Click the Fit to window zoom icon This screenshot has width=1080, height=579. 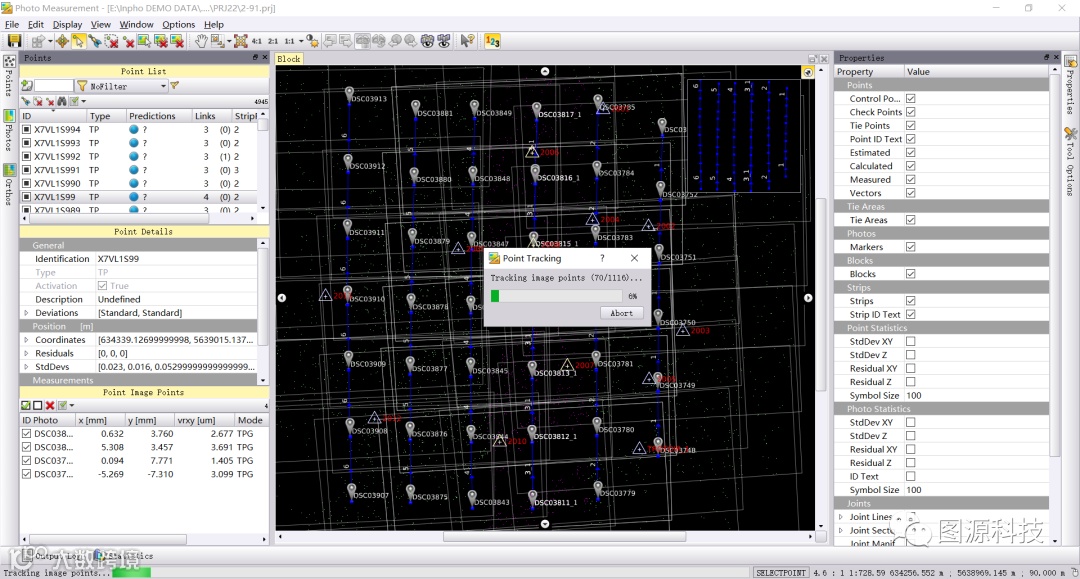[x=241, y=41]
